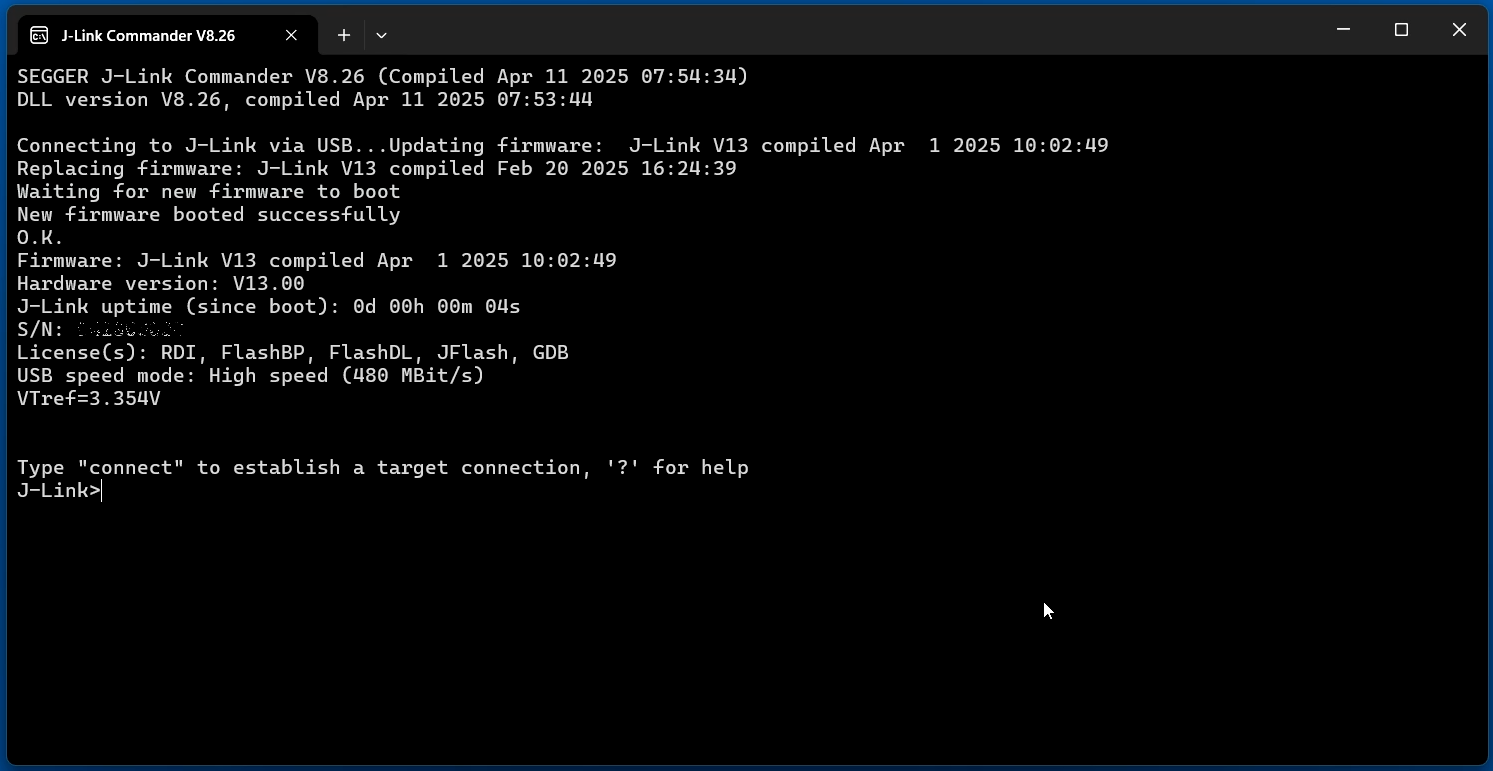Viewport: 1493px width, 771px height.
Task: Click the New firmware booted successfully line
Action: [x=209, y=214]
